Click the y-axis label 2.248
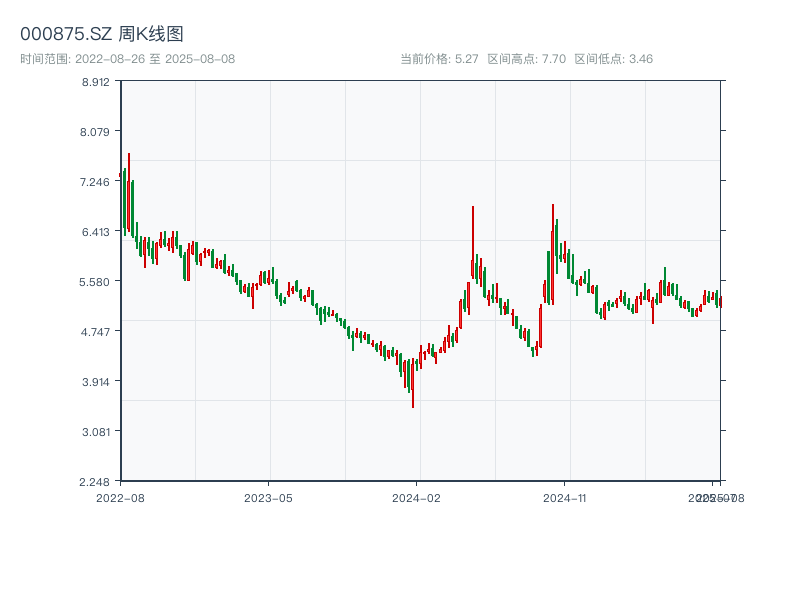The height and width of the screenshot is (600, 800). coord(95,482)
